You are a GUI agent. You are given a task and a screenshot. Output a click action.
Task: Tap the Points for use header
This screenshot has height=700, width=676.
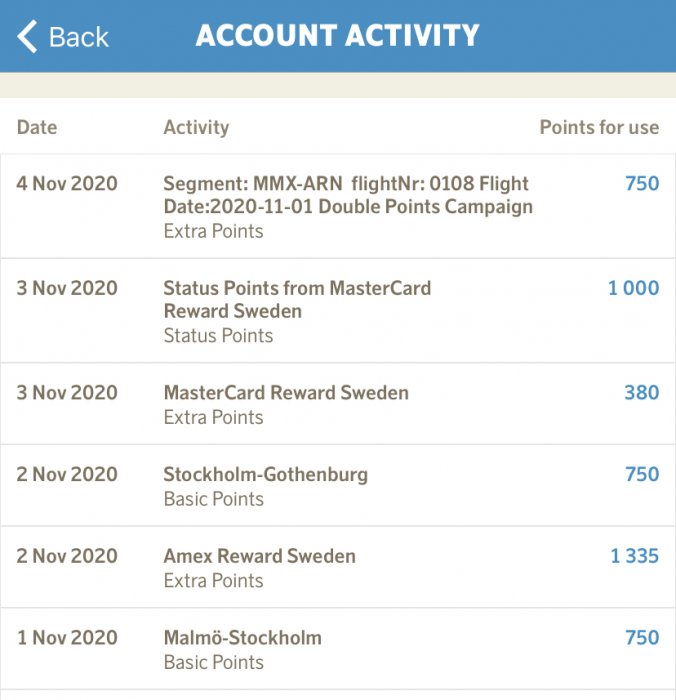click(598, 127)
